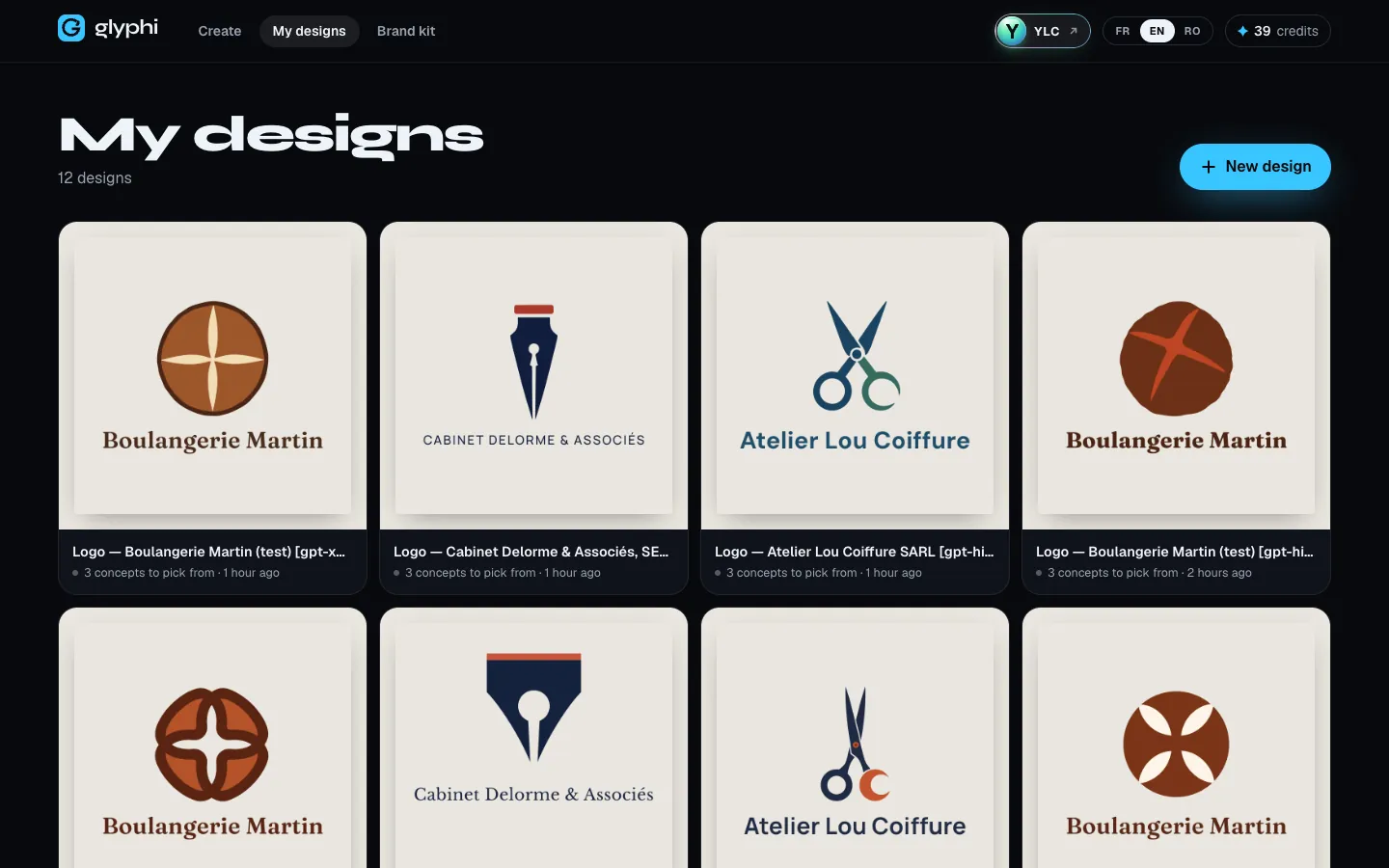The width and height of the screenshot is (1389, 868).
Task: Click title 'Logo — Boulangerie Martin (test) [gpt-hi...'
Action: point(1174,552)
